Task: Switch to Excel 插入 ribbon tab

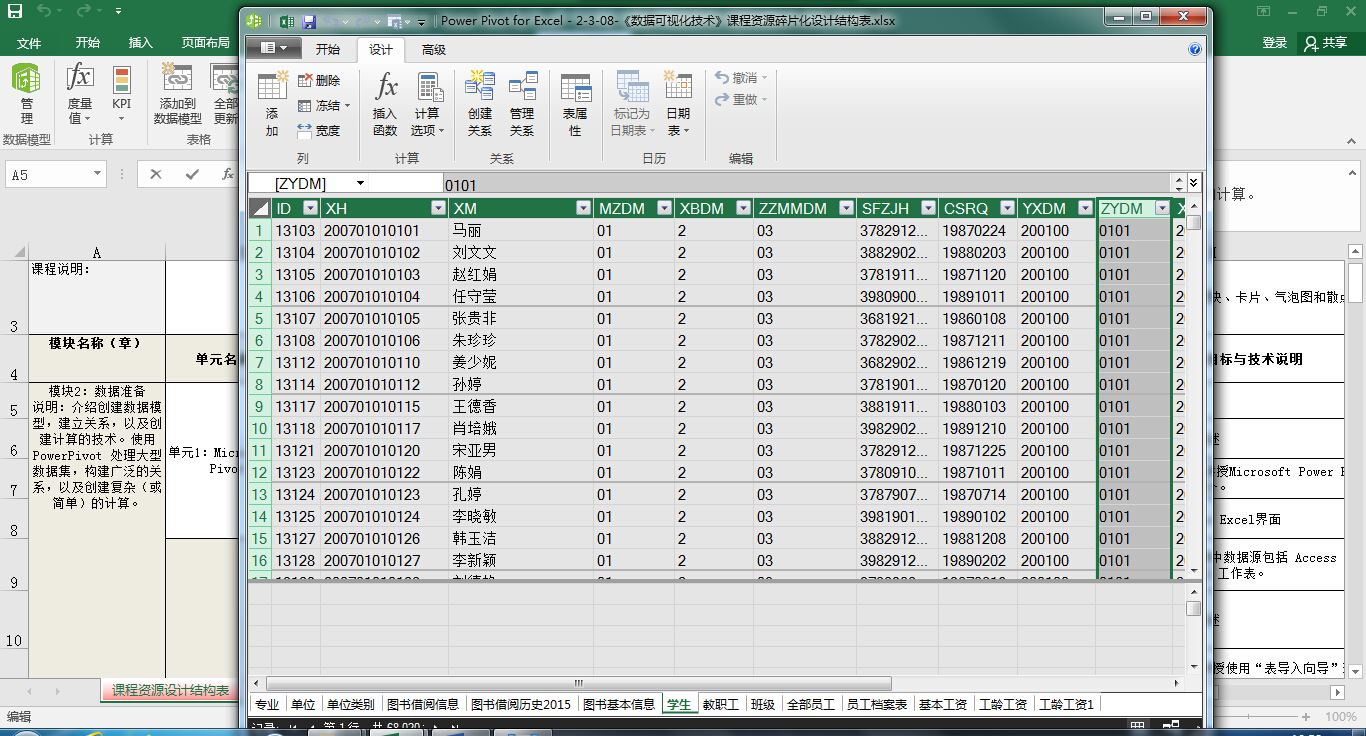Action: pos(141,43)
